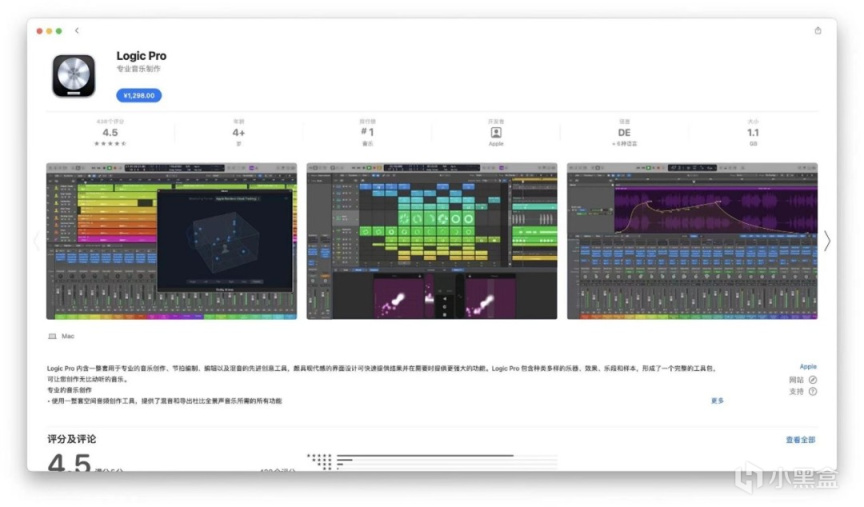The width and height of the screenshot is (864, 507).
Task: Click the 评分及评论 heading
Action: (72, 439)
